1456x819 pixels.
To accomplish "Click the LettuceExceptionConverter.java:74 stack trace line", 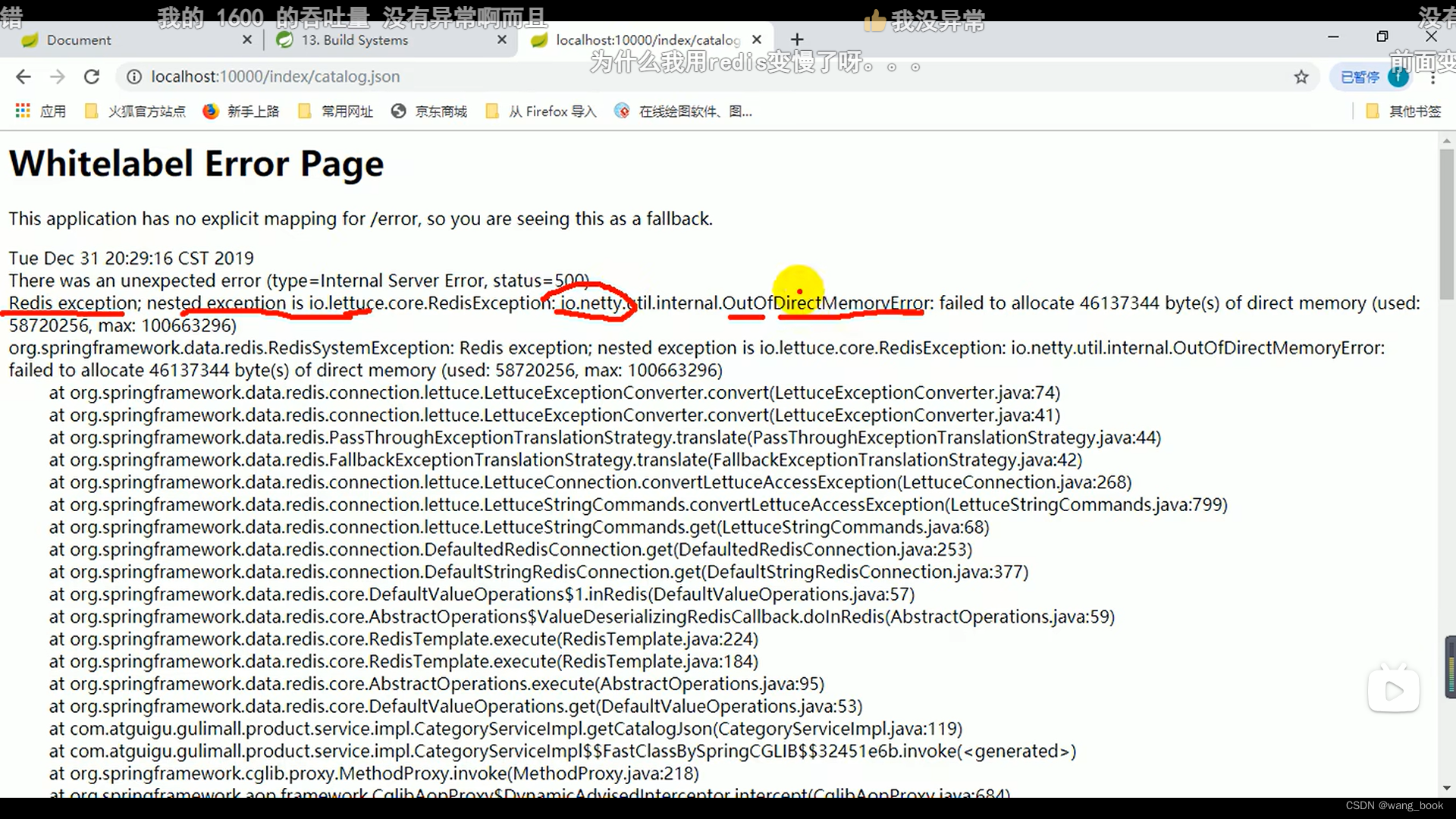I will tap(555, 393).
